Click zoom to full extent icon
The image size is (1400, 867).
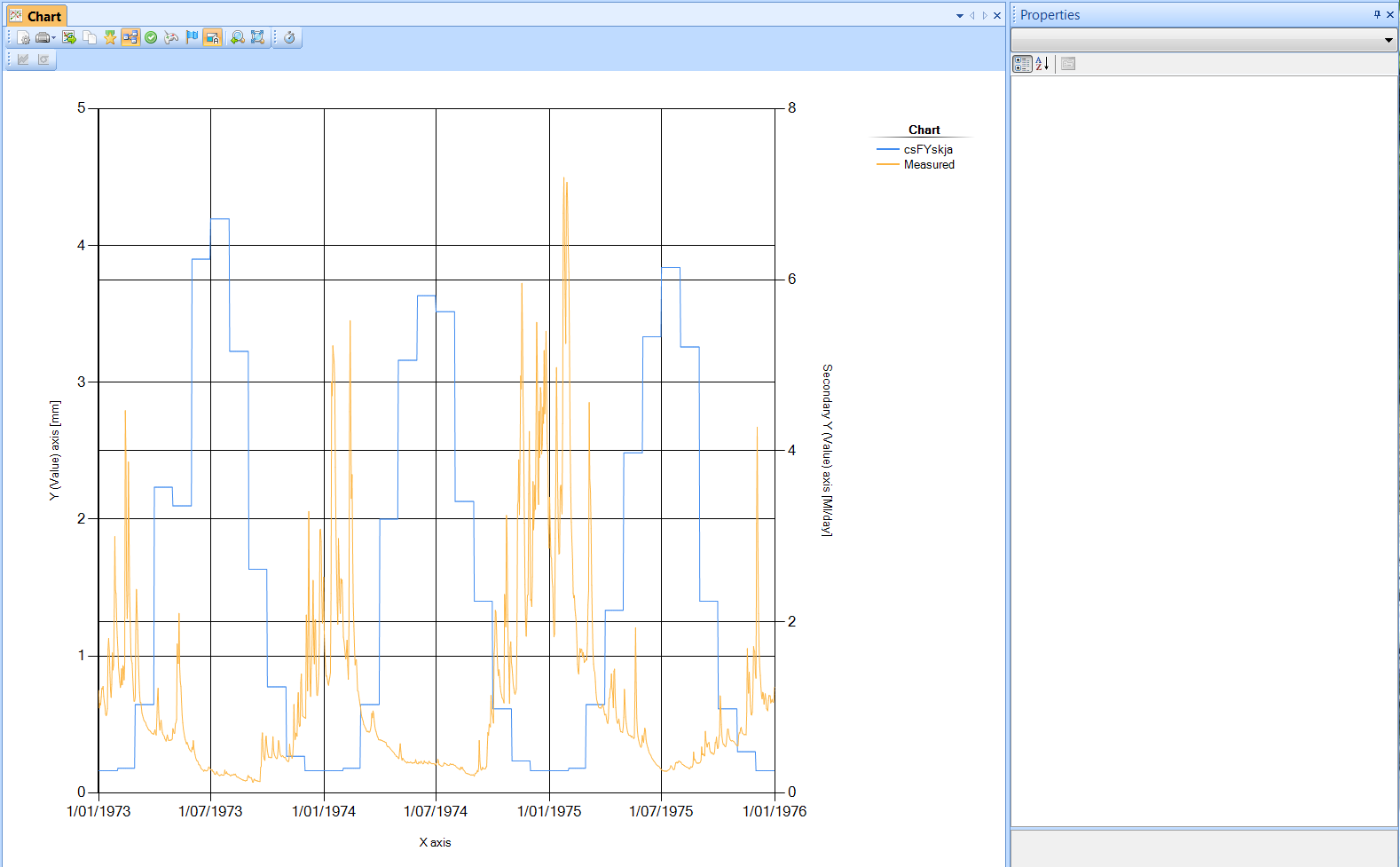257,37
